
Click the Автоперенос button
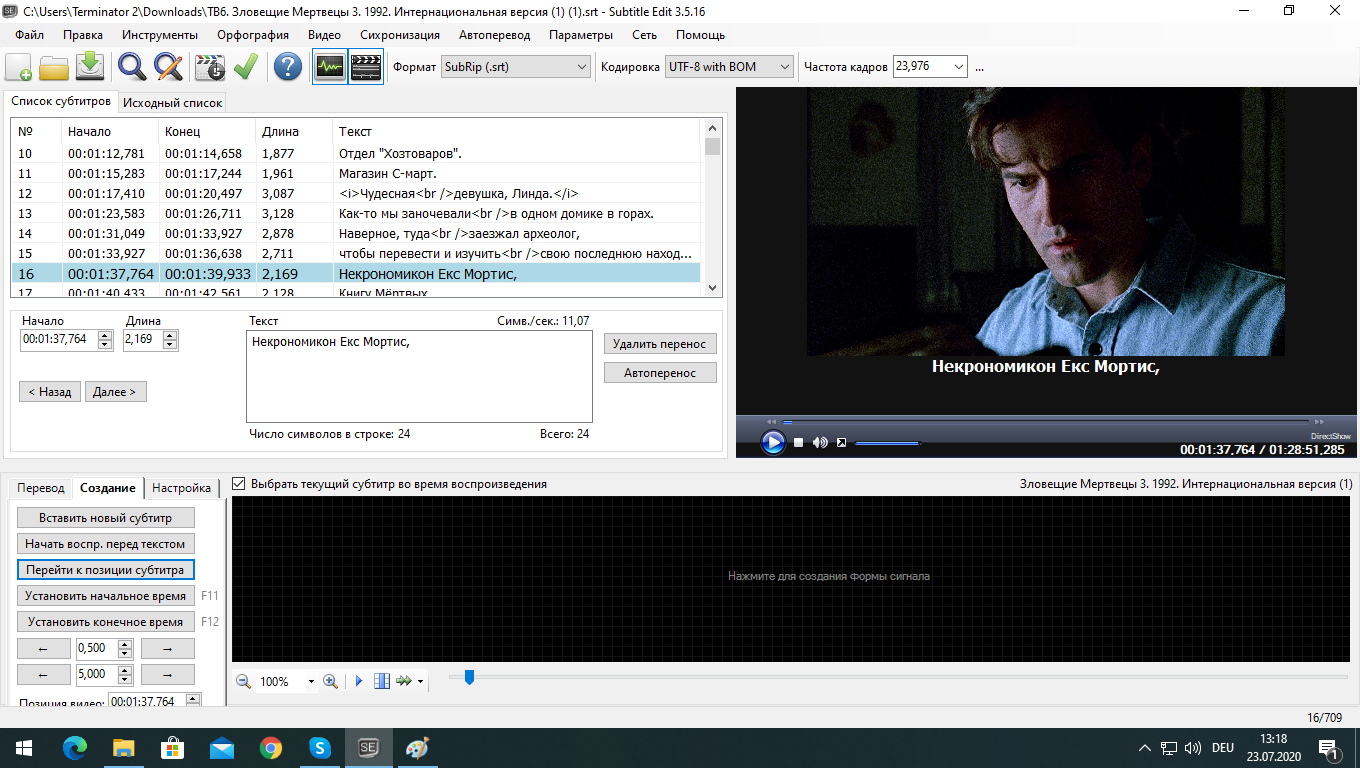click(x=660, y=373)
